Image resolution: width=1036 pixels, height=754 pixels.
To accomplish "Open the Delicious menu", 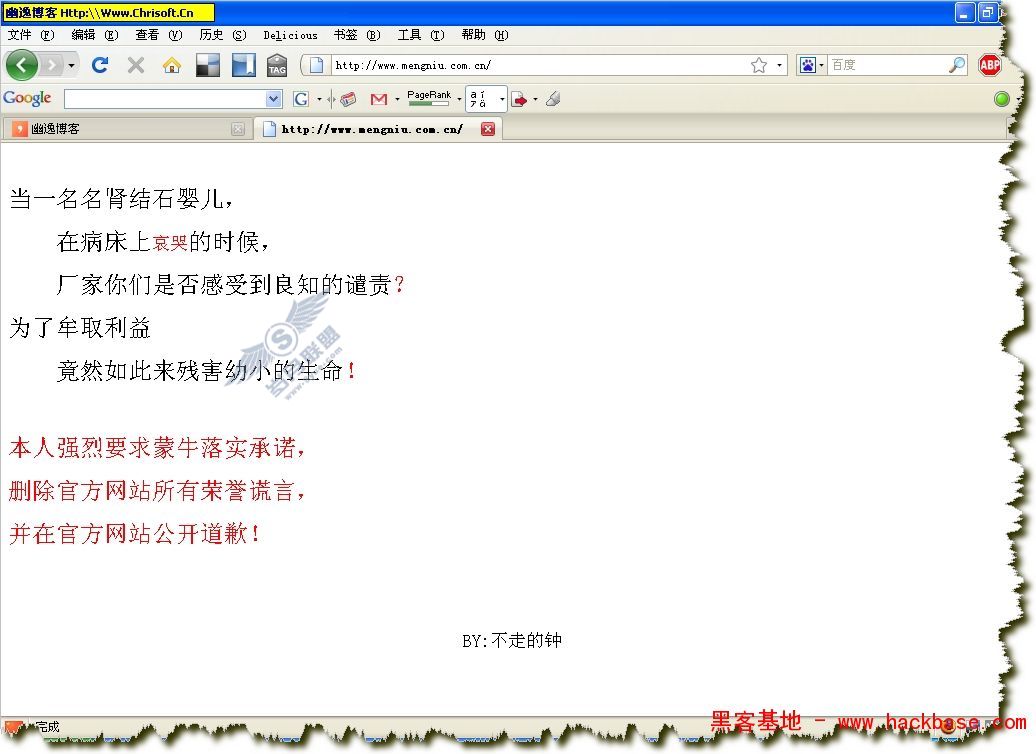I will (290, 35).
